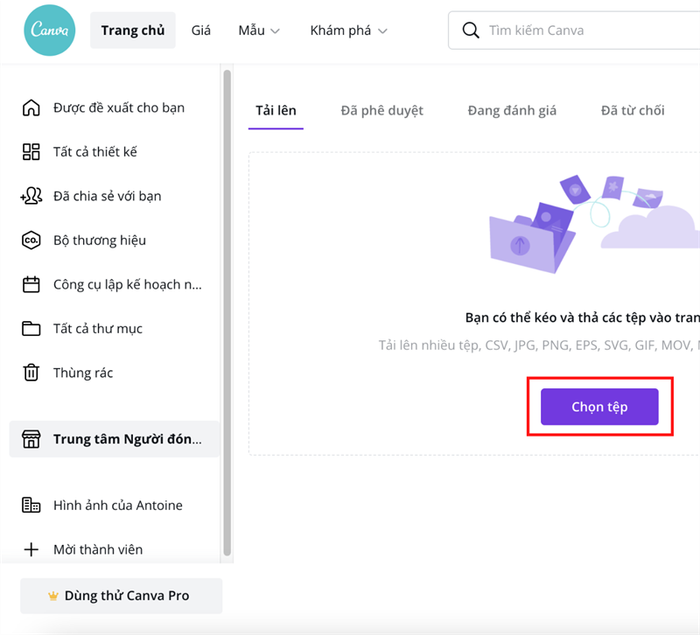Click the Tìm kiếm Canva search field
This screenshot has height=635, width=700.
click(x=574, y=30)
